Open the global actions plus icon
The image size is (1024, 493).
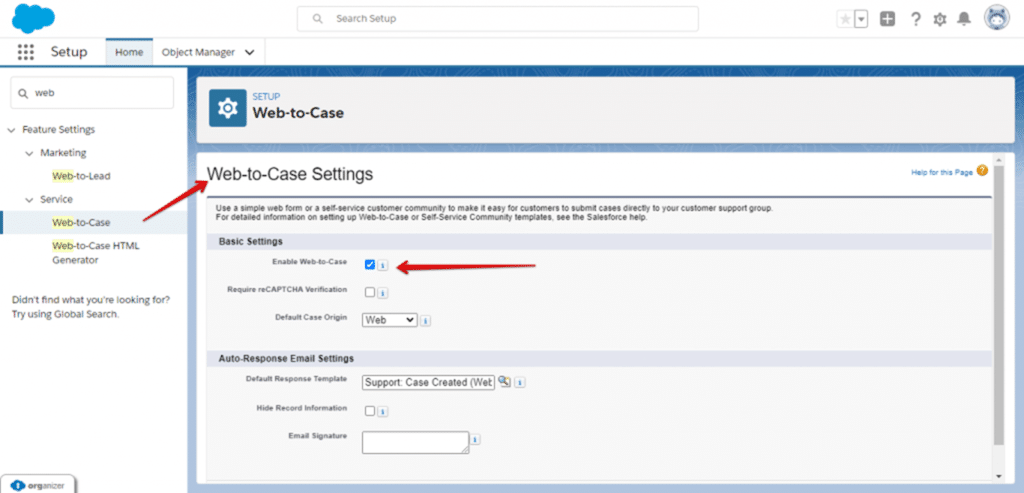pos(887,20)
